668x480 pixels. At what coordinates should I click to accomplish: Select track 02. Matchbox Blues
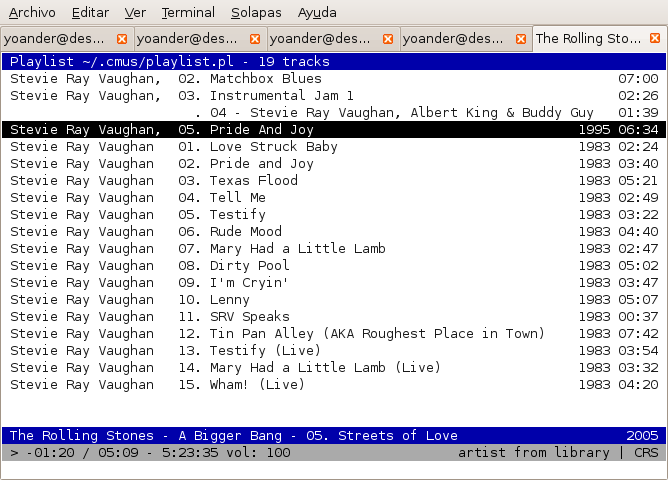tap(334, 79)
